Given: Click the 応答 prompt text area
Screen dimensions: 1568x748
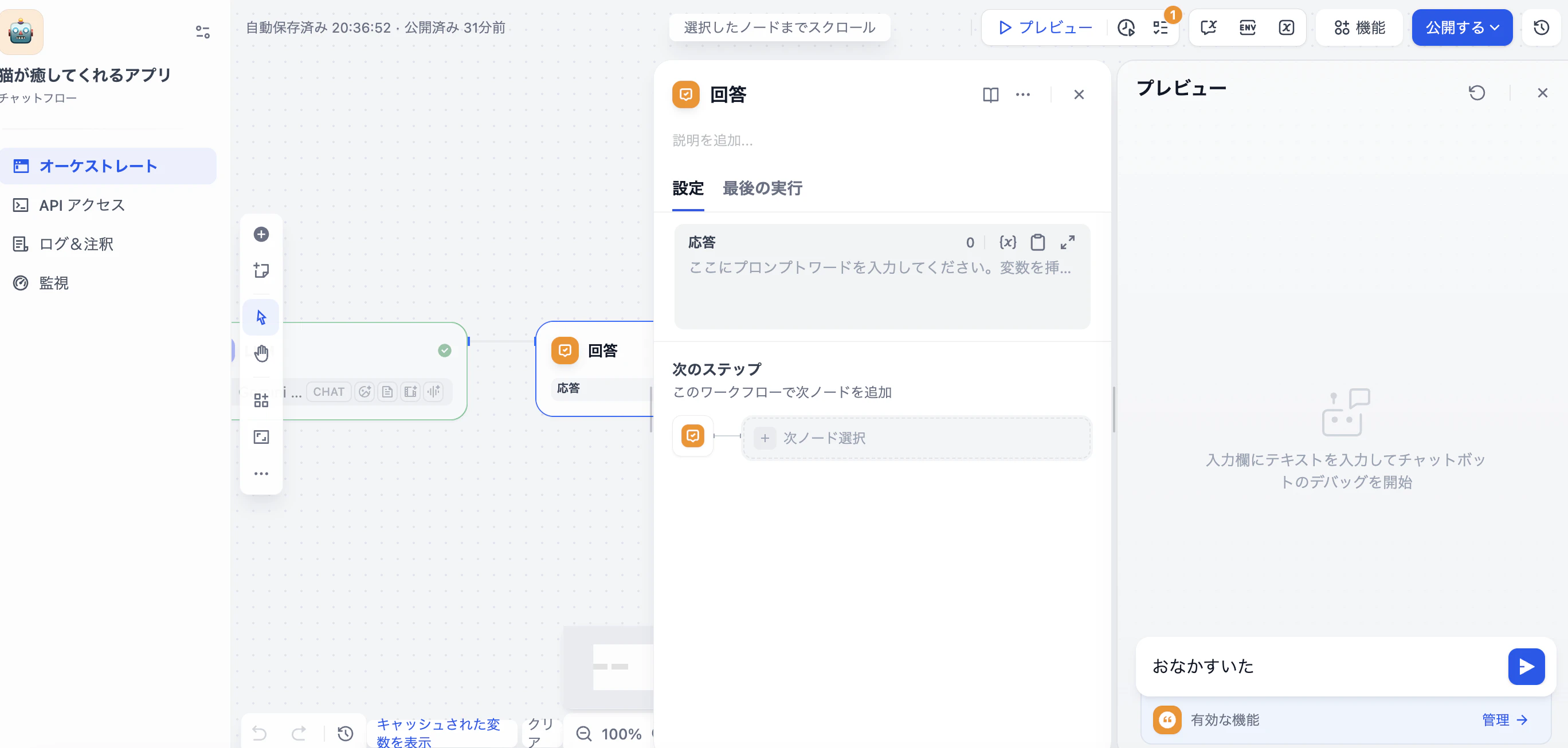Looking at the screenshot, I should coord(881,292).
